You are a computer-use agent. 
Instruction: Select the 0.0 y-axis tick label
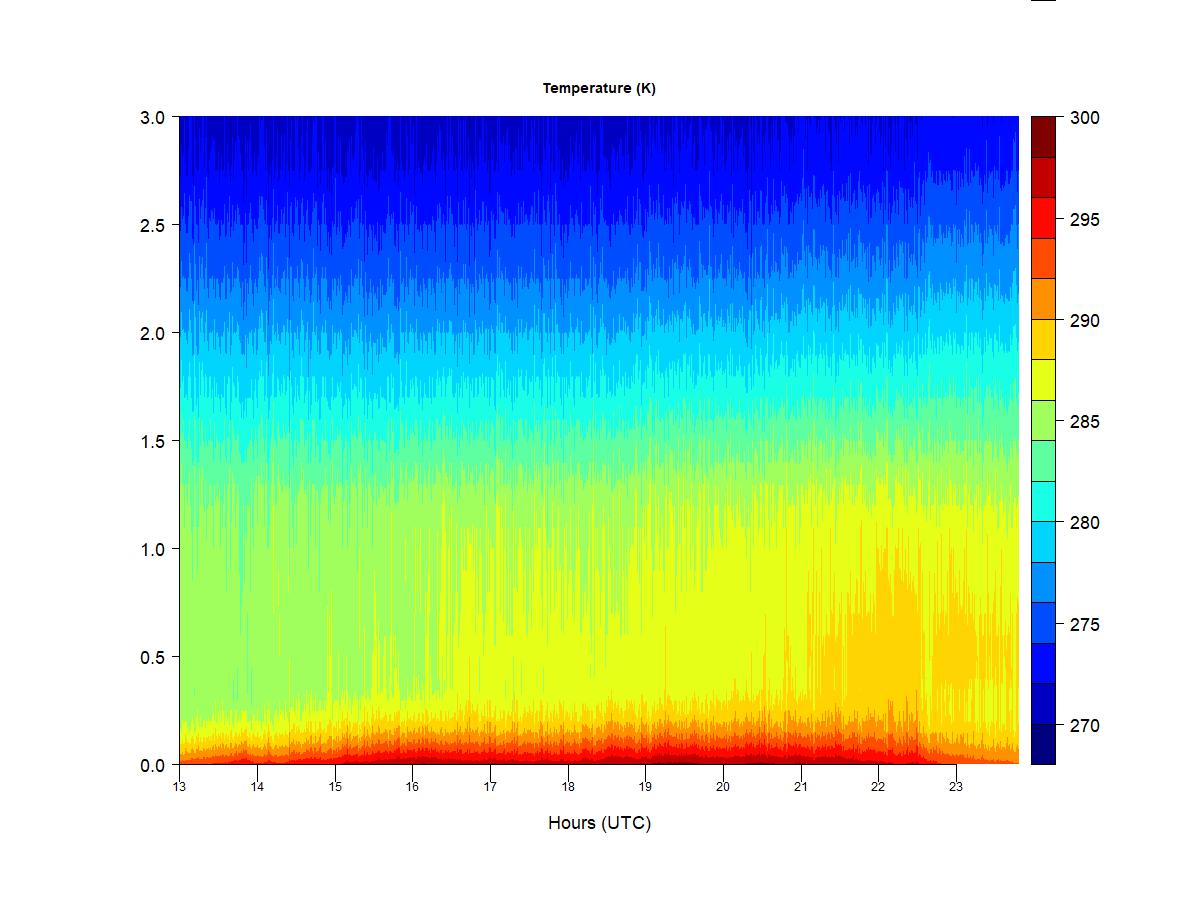coord(152,765)
